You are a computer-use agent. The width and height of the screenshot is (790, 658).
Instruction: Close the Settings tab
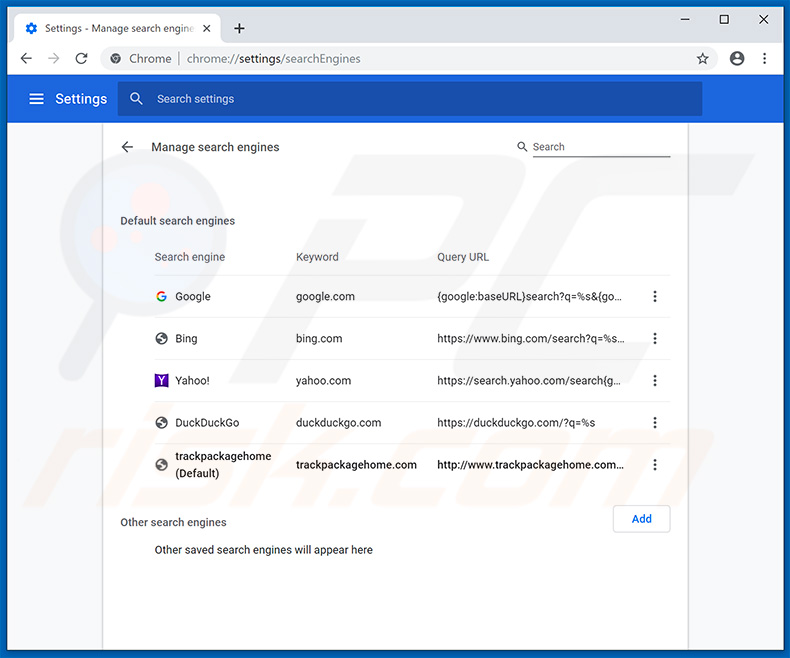[207, 29]
